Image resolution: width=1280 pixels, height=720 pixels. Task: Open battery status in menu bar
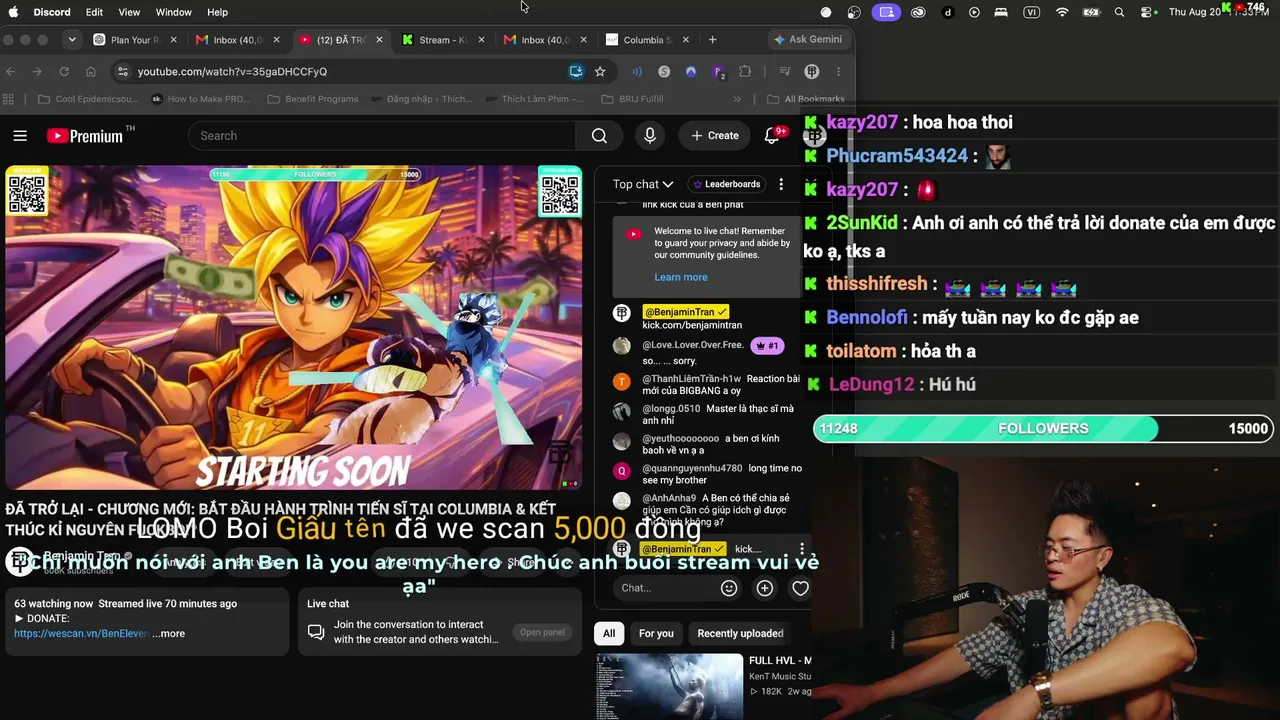(x=1092, y=12)
